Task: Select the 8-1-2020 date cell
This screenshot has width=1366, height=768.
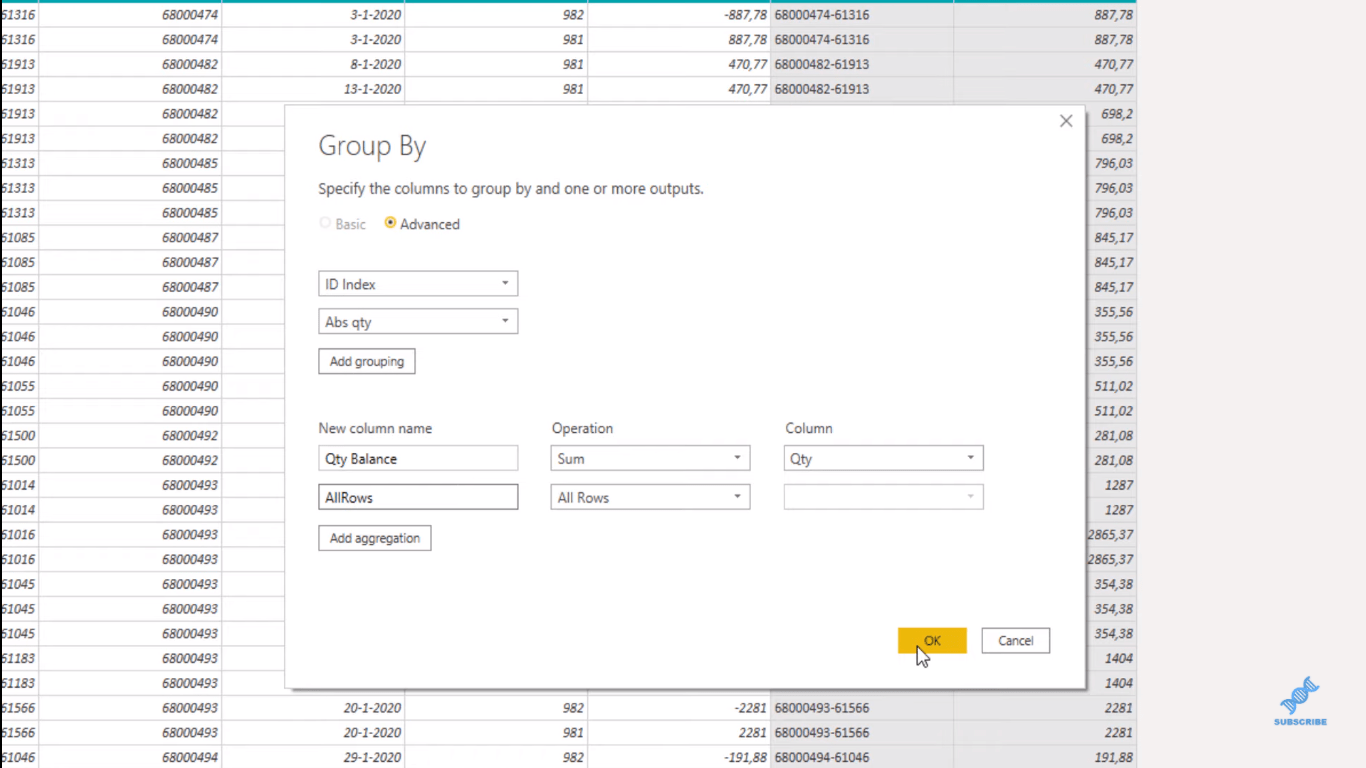Action: [x=313, y=64]
